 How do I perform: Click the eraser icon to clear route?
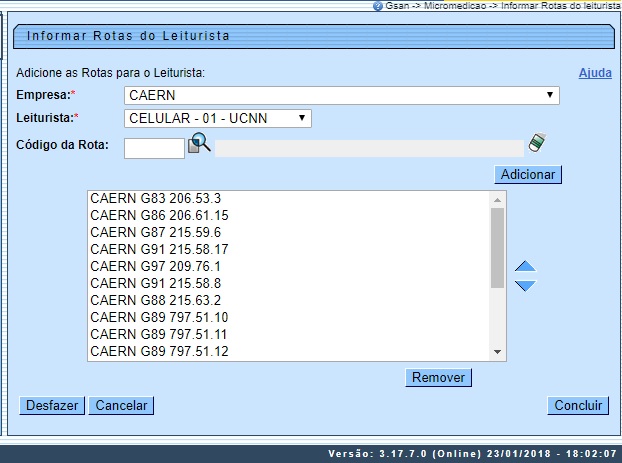[537, 143]
